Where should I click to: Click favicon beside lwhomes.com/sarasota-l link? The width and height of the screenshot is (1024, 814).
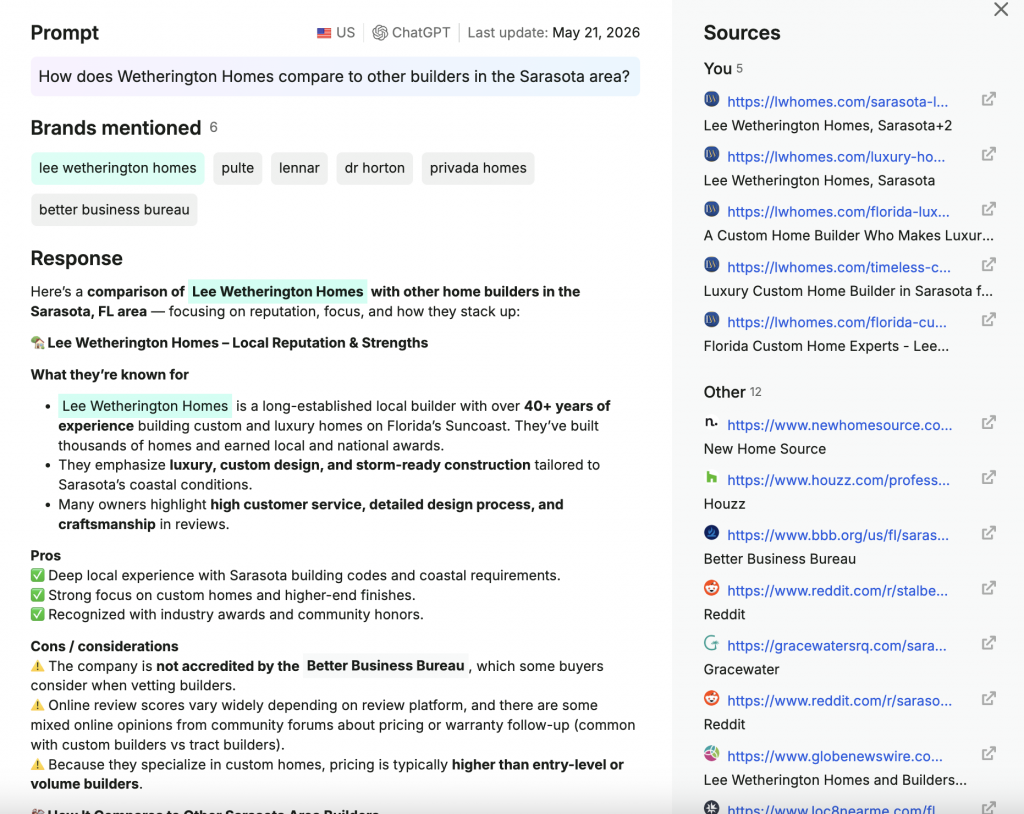click(711, 99)
